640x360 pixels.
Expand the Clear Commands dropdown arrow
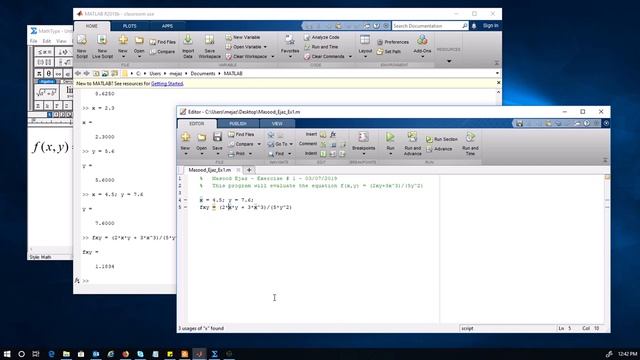pos(350,57)
